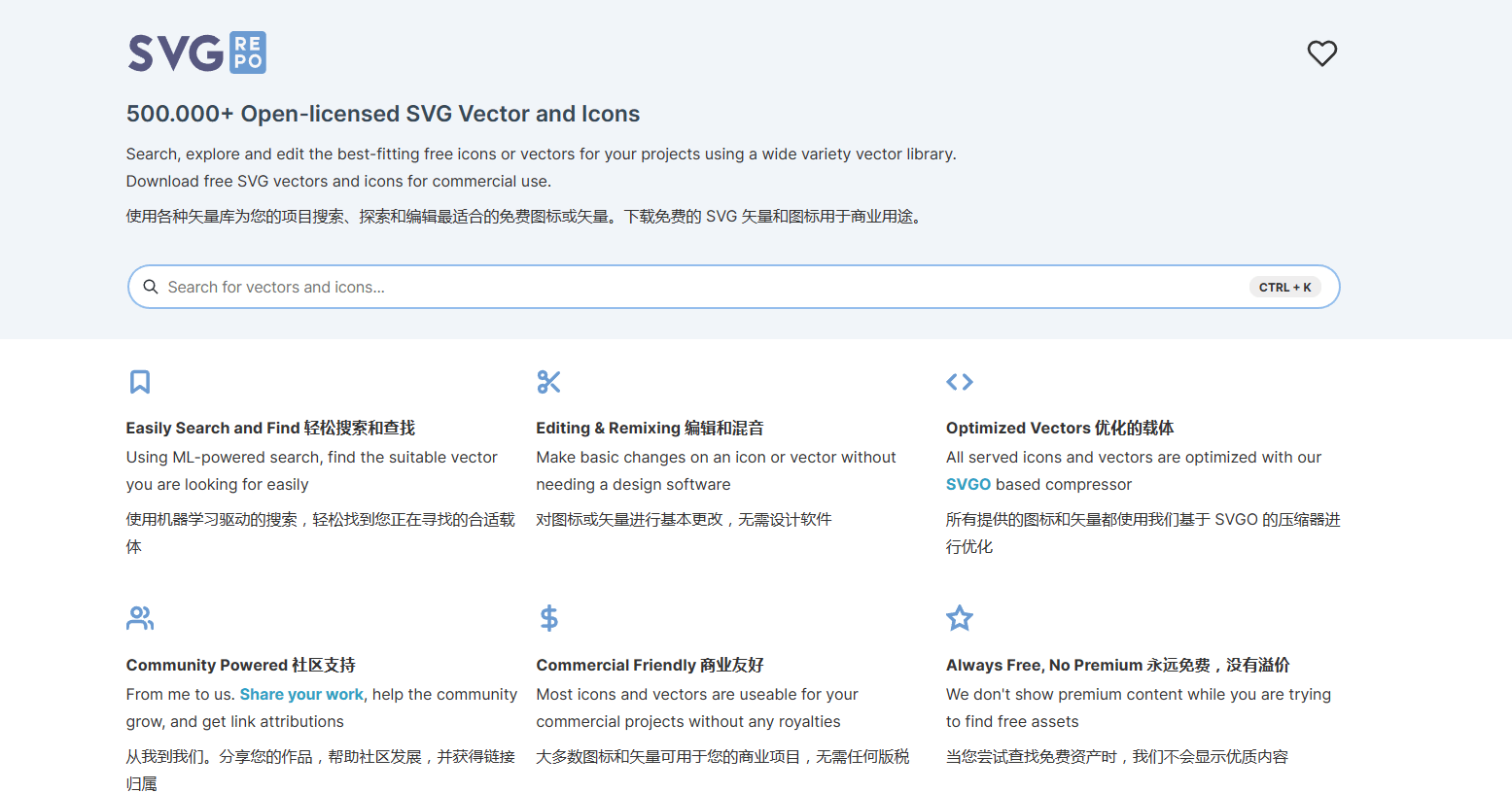Select the dollar sign Commercial Friendly icon

(x=548, y=618)
